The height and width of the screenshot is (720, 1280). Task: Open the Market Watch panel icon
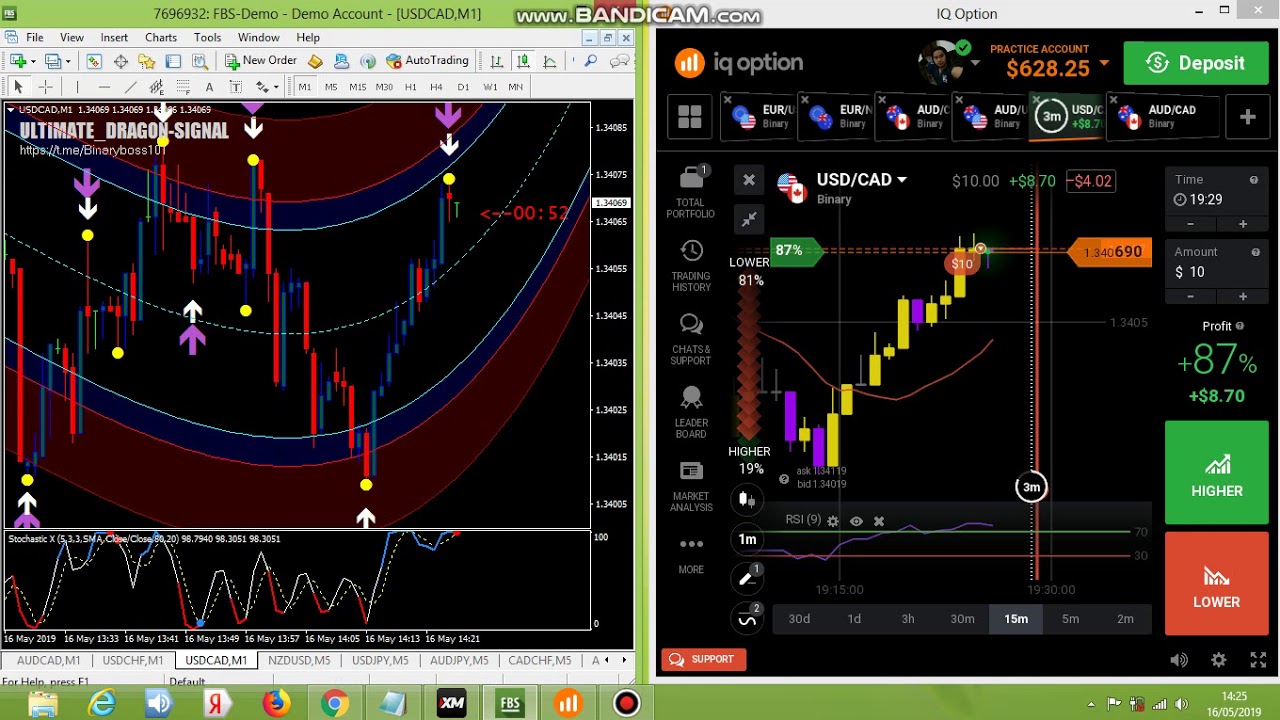click(x=94, y=61)
